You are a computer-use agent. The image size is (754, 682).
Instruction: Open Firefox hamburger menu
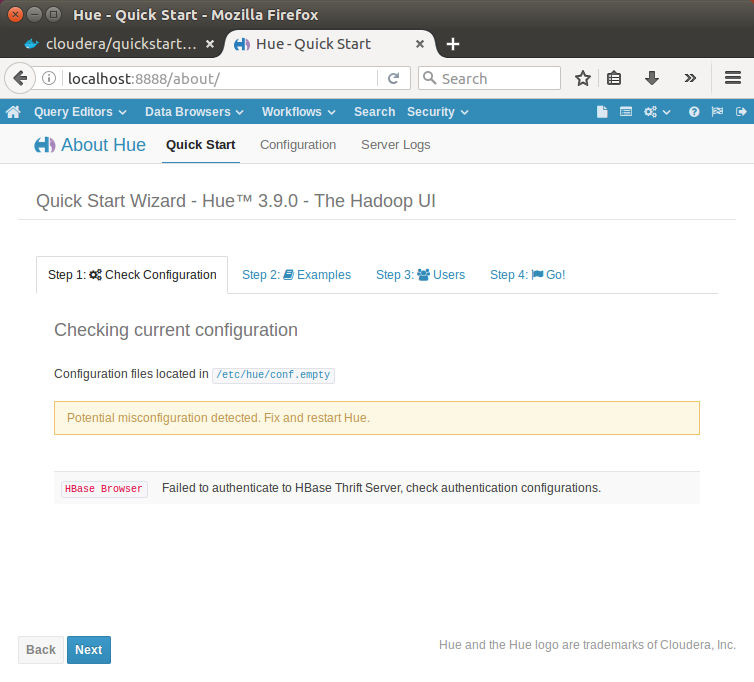click(733, 78)
